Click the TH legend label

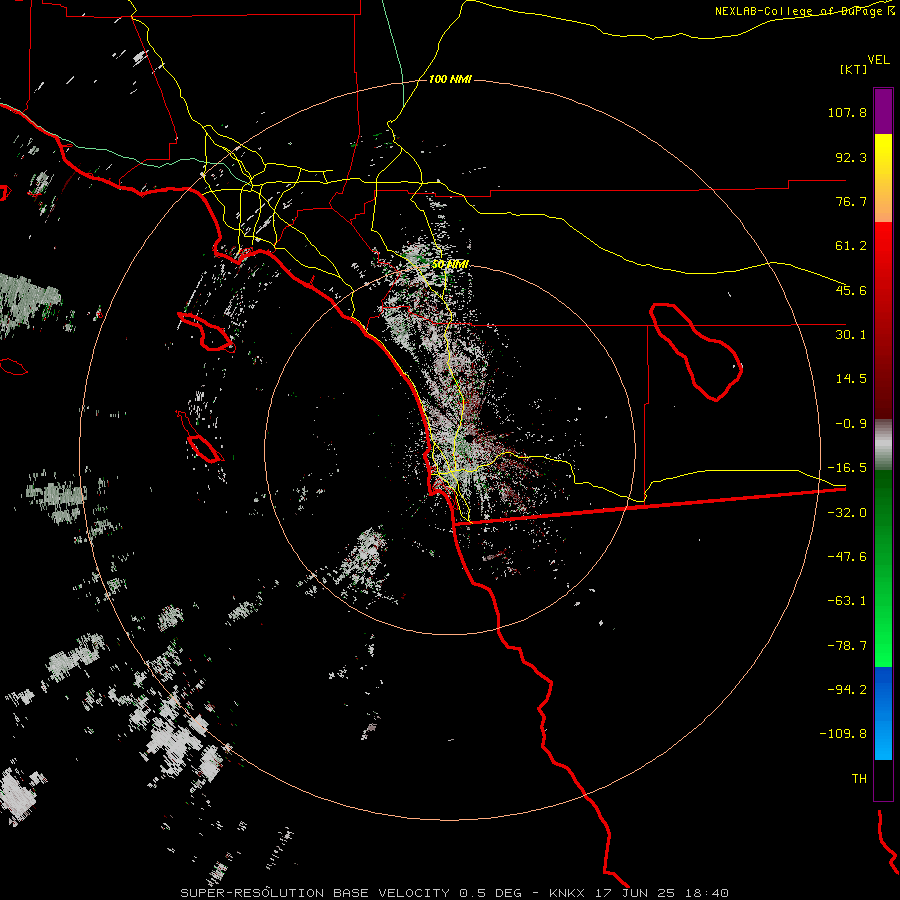pyautogui.click(x=859, y=779)
